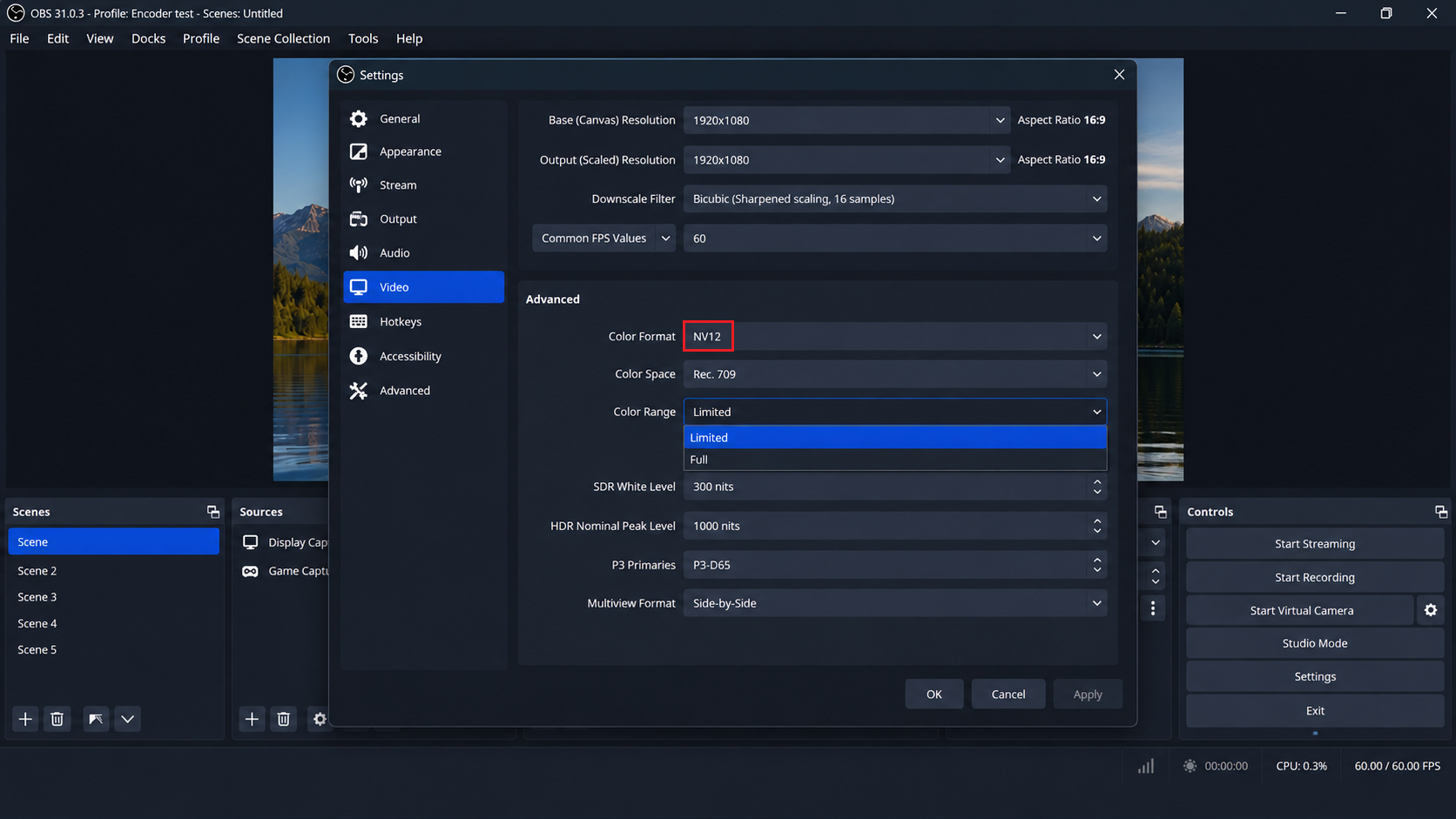Expand the Downscale Filter dropdown
This screenshot has width=1456, height=819.
click(x=895, y=199)
